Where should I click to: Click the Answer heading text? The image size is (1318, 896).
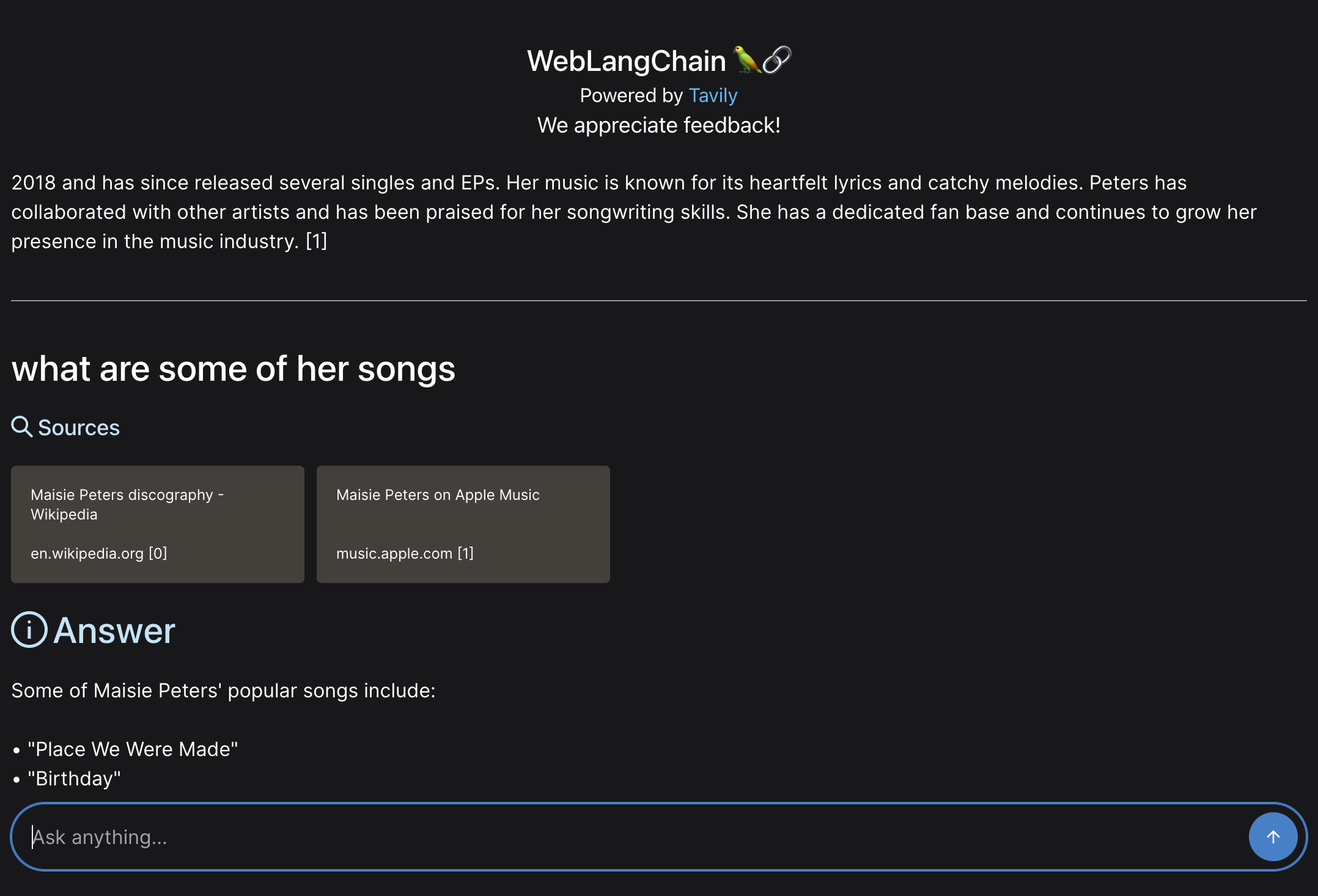pos(114,631)
